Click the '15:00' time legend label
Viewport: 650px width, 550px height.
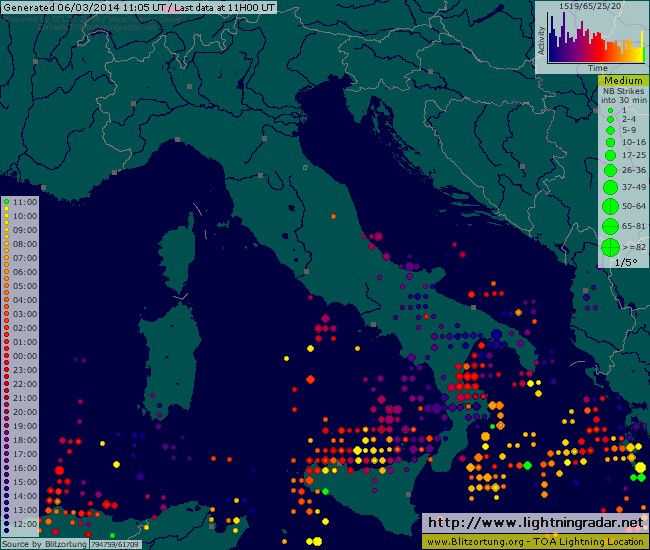pyautogui.click(x=25, y=482)
